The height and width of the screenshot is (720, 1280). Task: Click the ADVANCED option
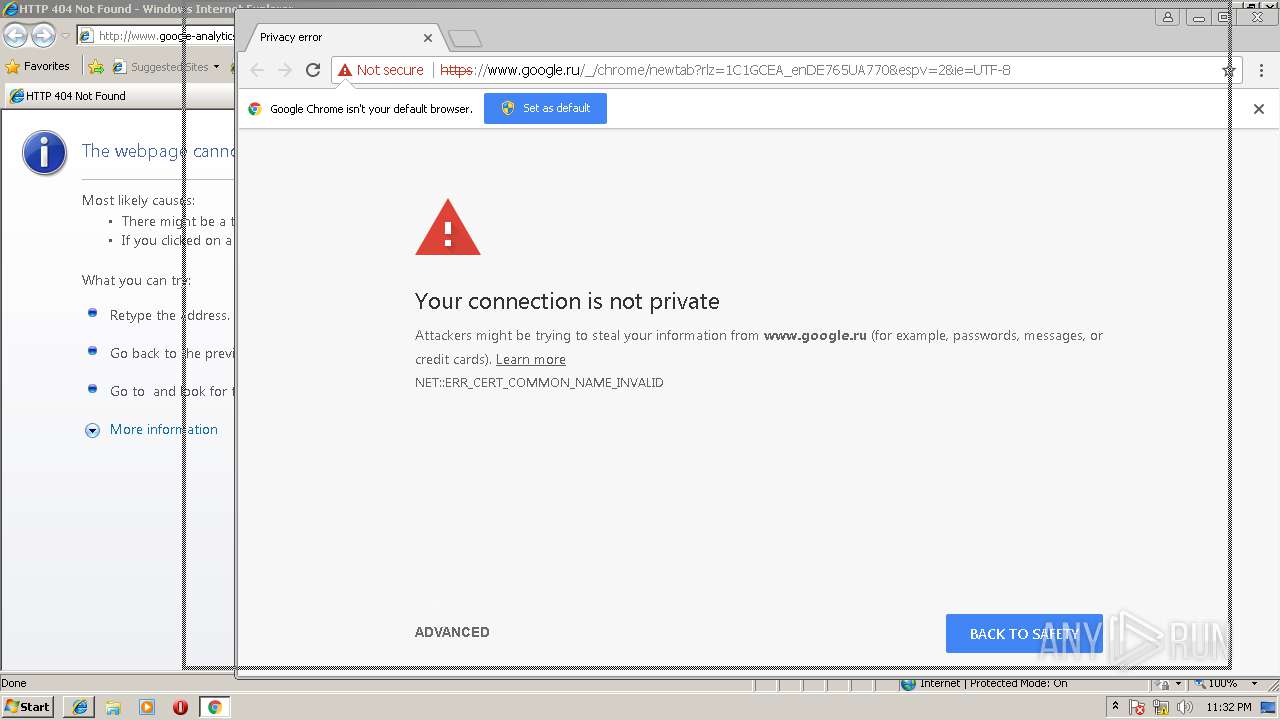click(452, 632)
